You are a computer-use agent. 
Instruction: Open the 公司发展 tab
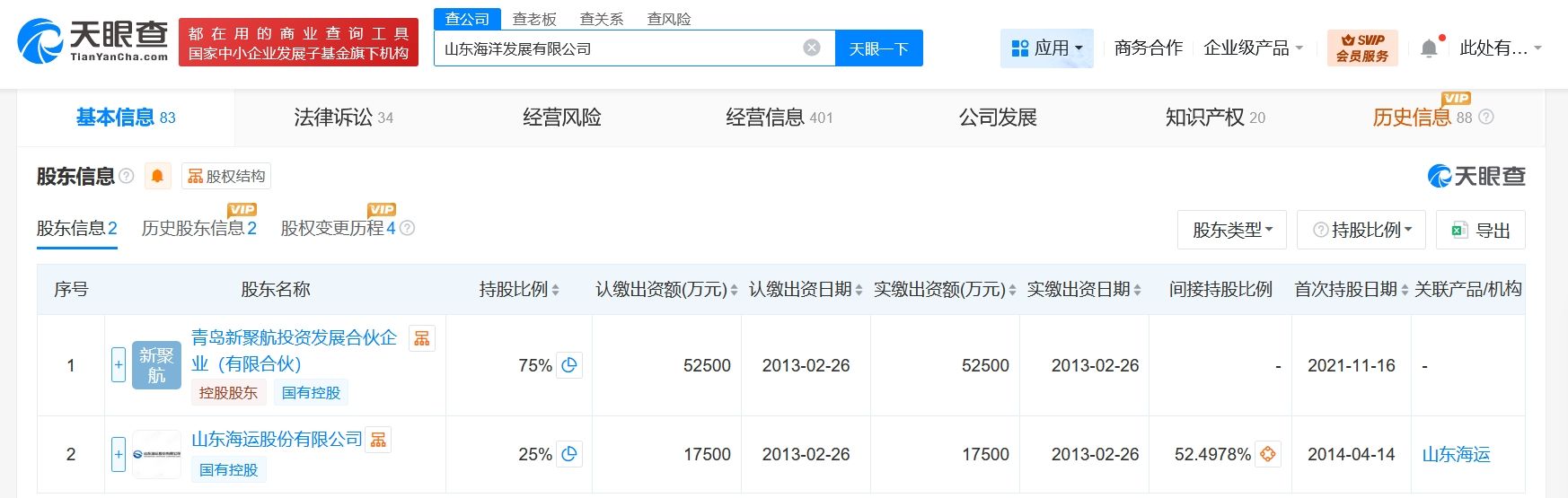pos(998,118)
